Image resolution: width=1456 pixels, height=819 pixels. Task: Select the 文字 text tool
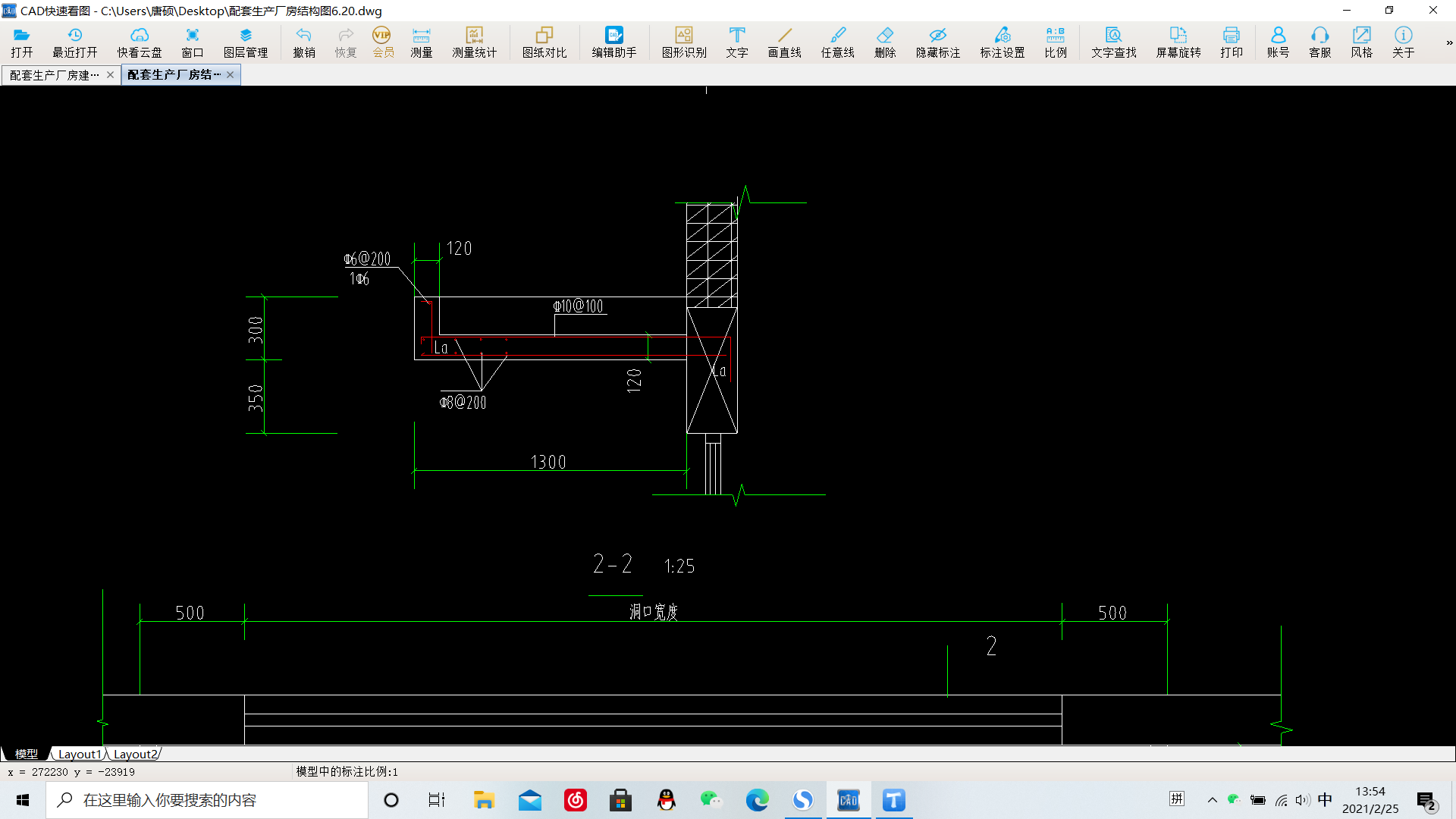click(737, 42)
